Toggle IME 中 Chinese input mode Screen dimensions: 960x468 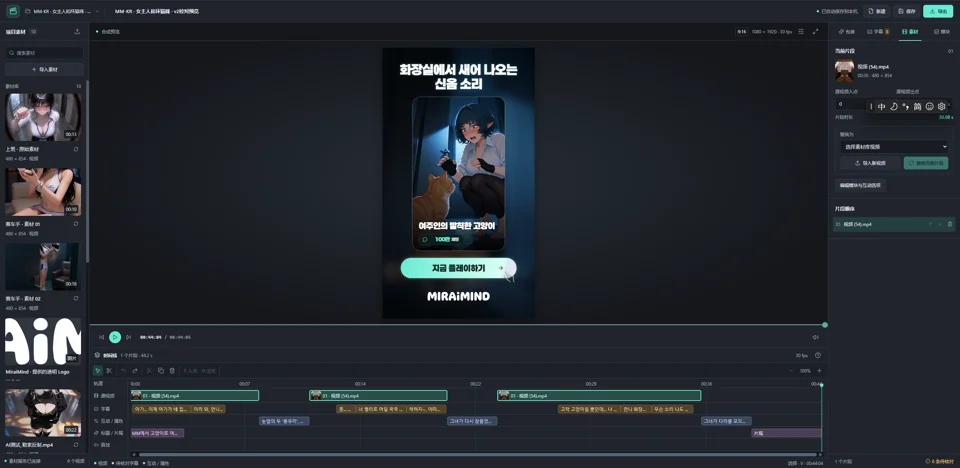tap(882, 106)
